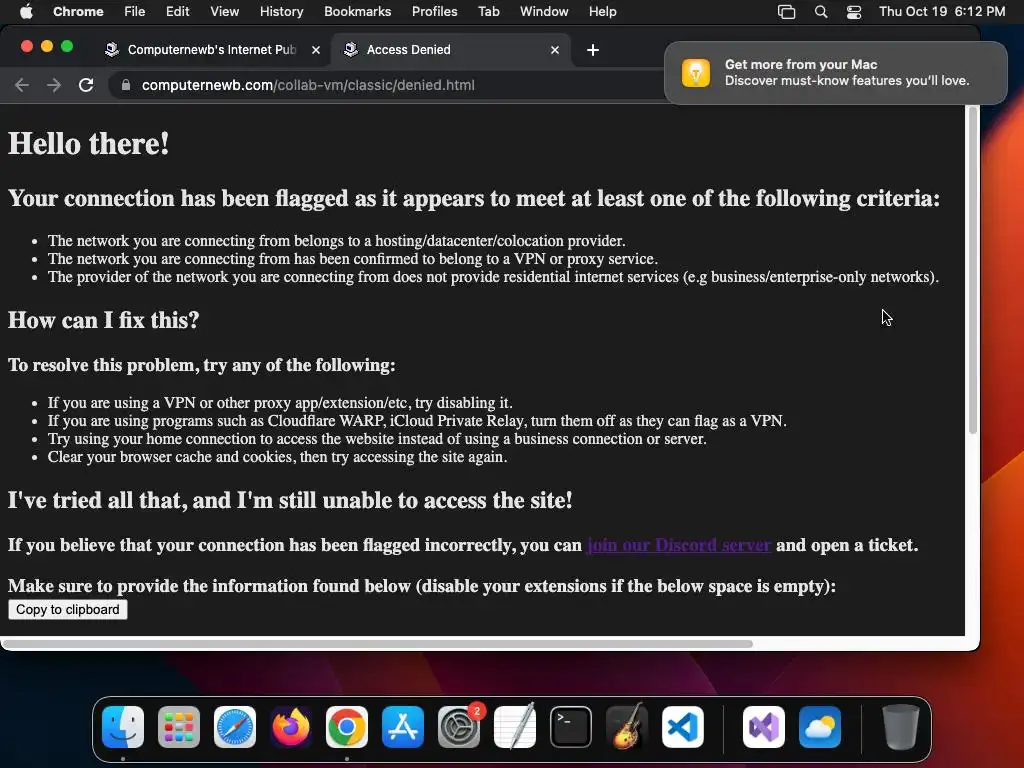Open the Bookmarks menu
Image resolution: width=1024 pixels, height=768 pixels.
(357, 11)
